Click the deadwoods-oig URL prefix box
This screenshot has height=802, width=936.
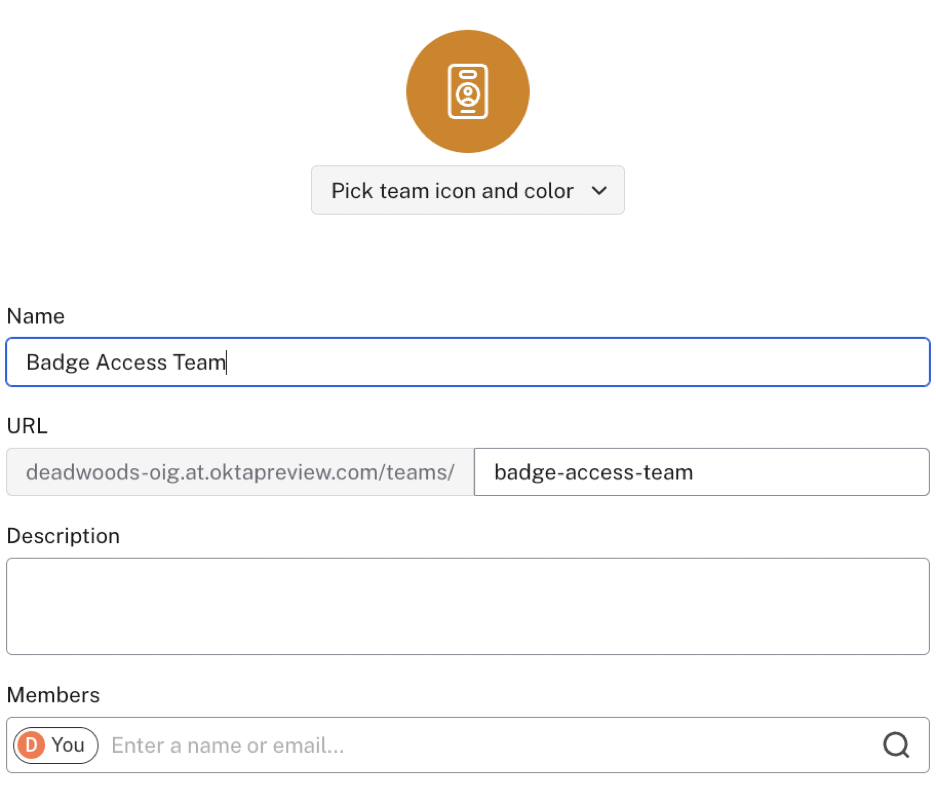coord(240,471)
